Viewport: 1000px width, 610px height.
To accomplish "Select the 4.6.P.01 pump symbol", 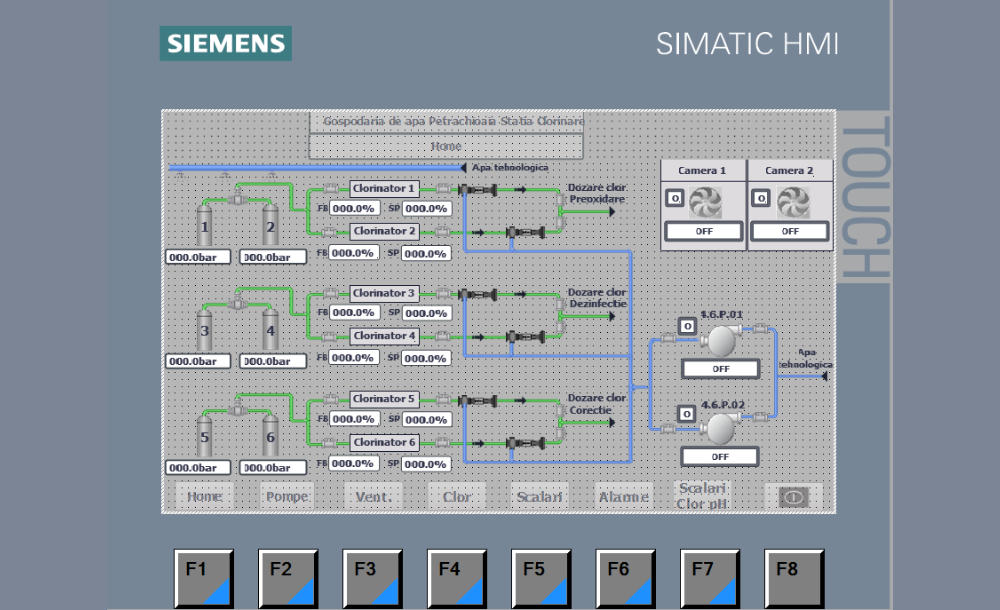I will click(x=722, y=340).
